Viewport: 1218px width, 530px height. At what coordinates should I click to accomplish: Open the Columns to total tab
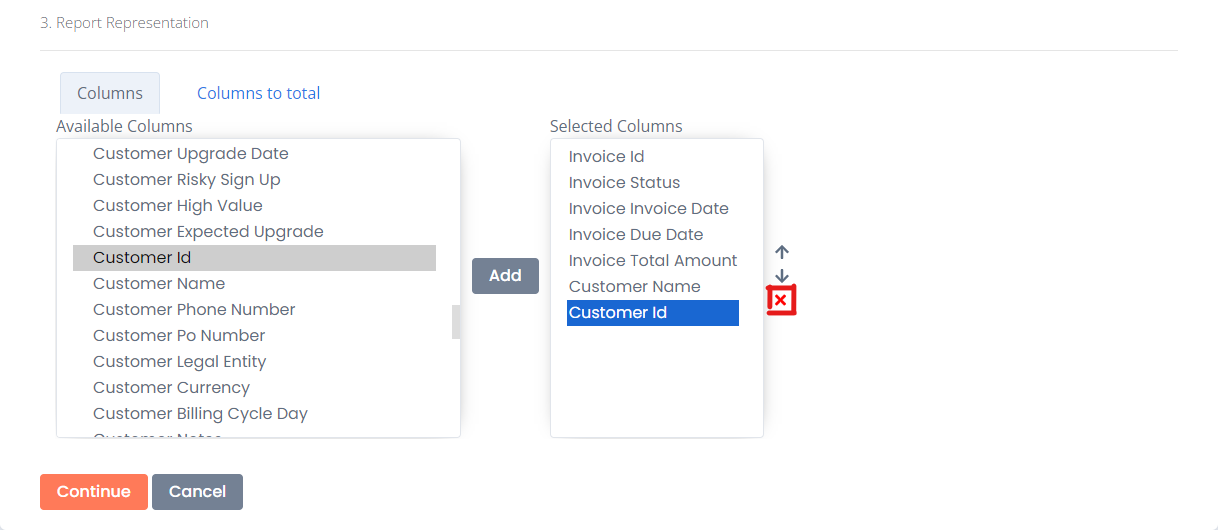point(259,93)
